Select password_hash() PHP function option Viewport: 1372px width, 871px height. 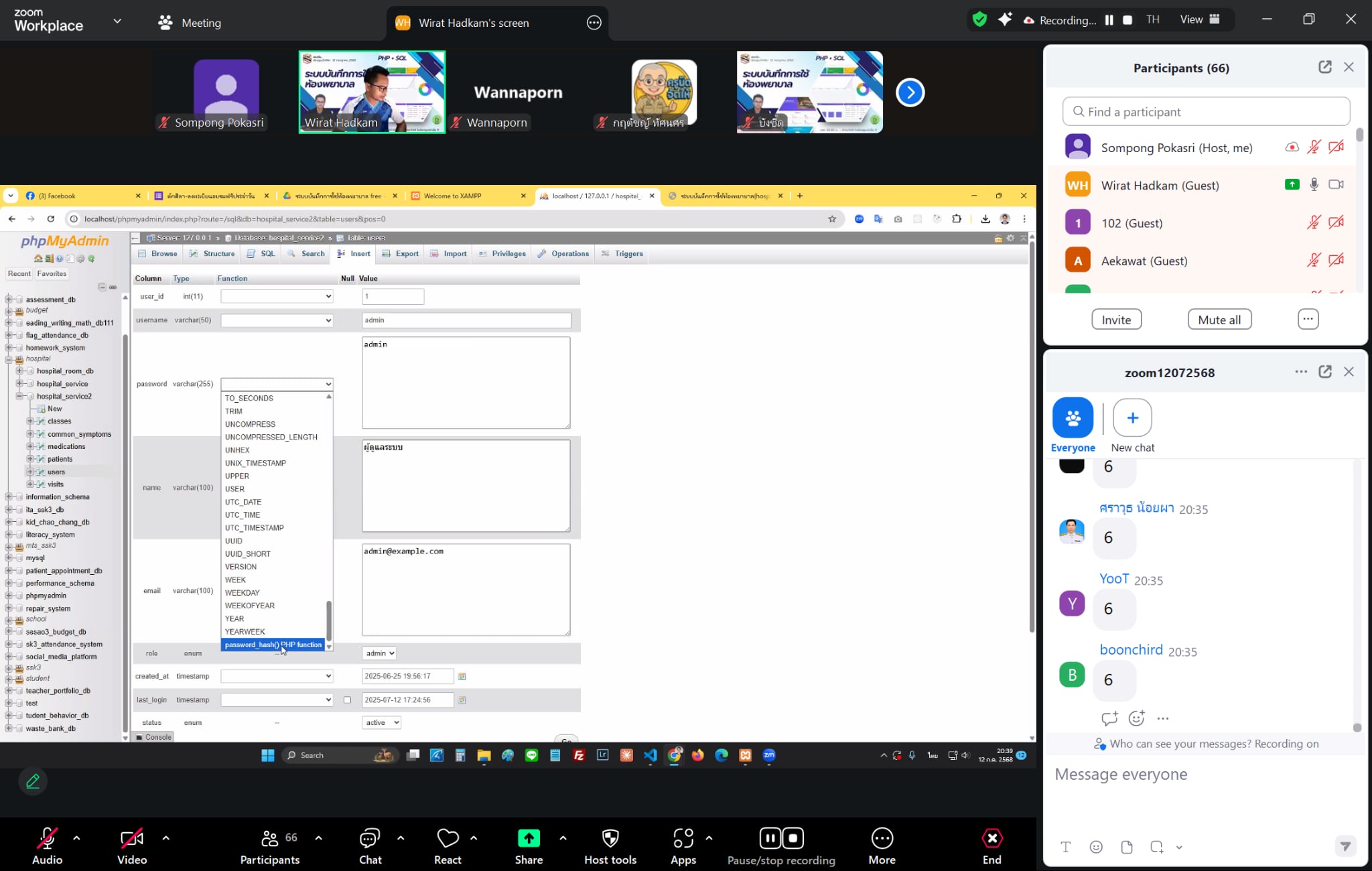click(x=273, y=645)
